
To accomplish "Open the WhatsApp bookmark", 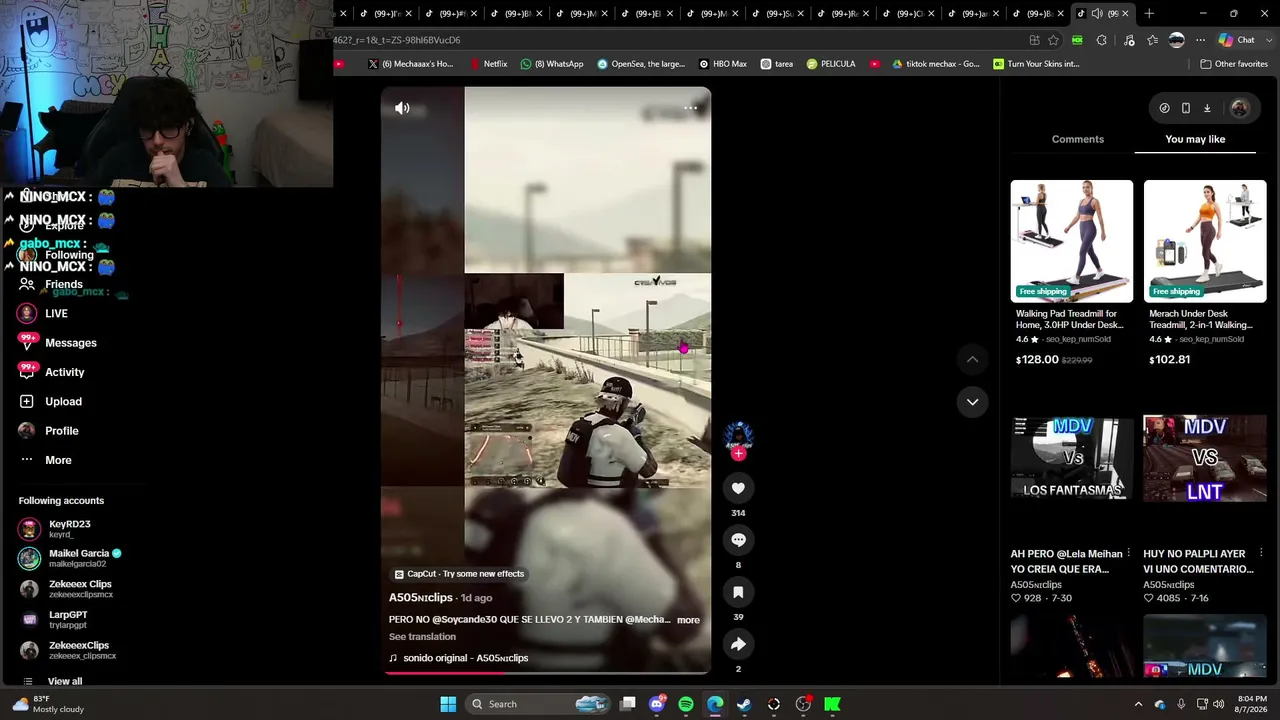I will pos(552,64).
